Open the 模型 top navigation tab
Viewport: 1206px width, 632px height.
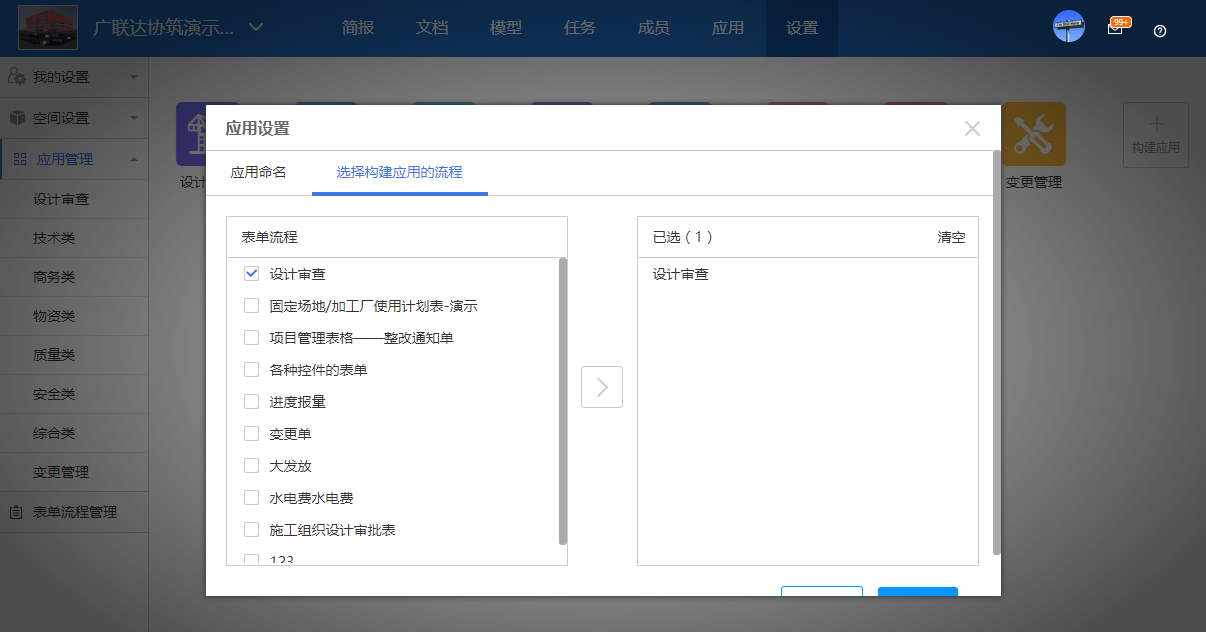pos(506,28)
